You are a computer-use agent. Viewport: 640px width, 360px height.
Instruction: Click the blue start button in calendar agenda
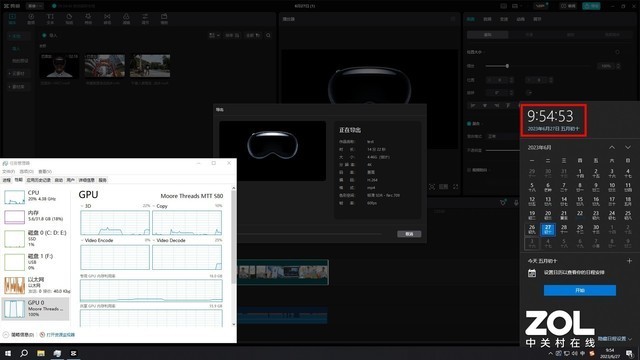[x=580, y=290]
